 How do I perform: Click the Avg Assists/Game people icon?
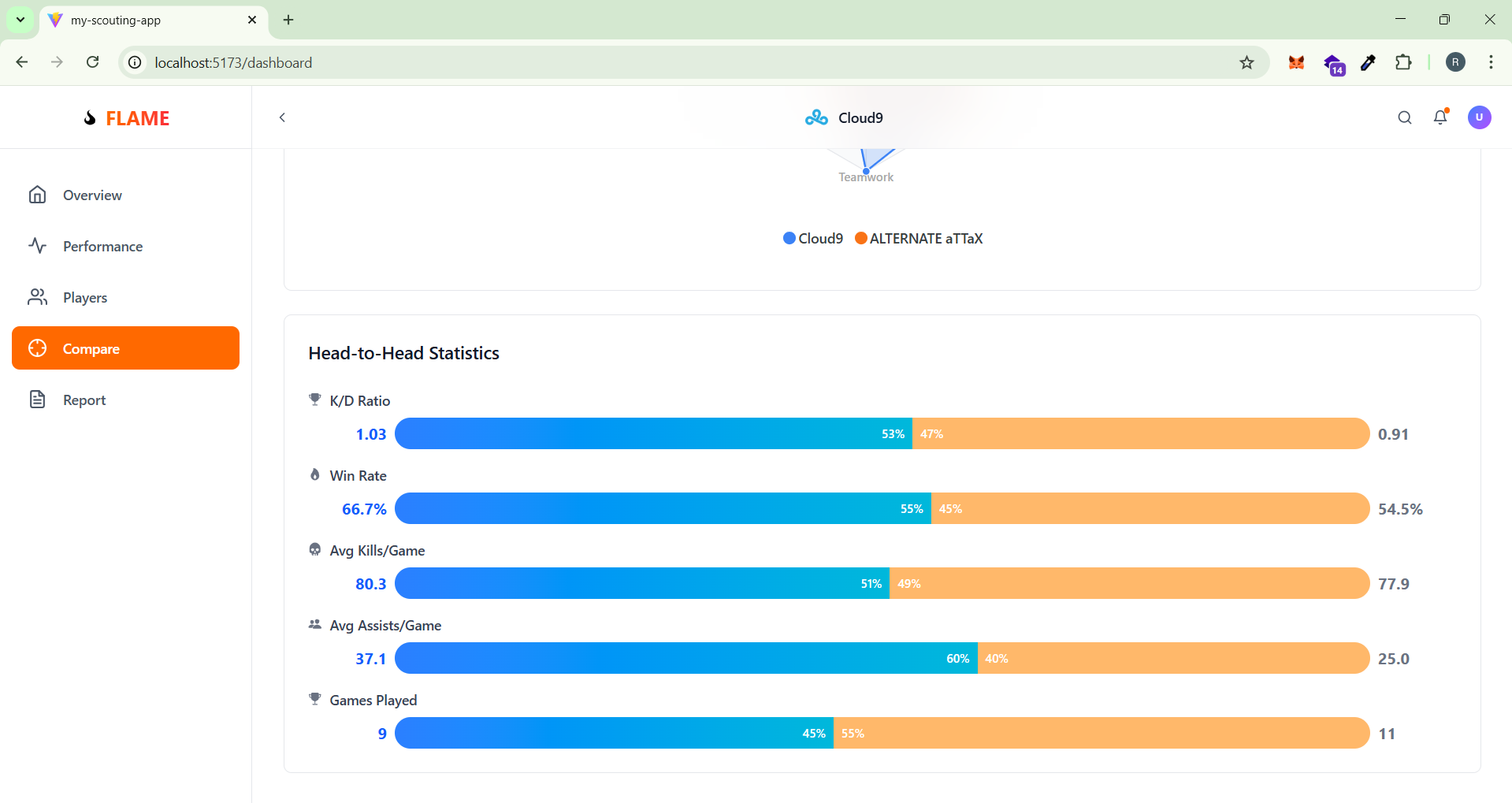tap(315, 624)
